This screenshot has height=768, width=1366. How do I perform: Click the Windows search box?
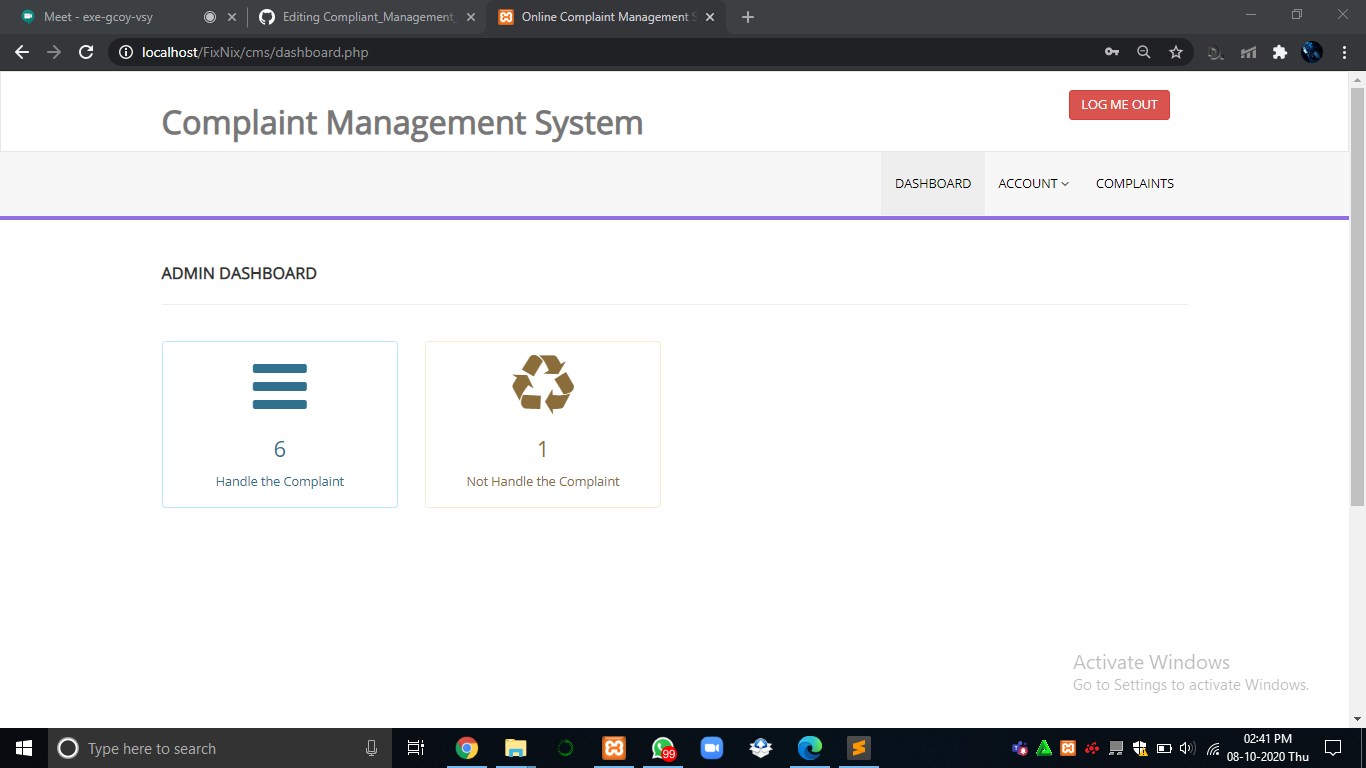[x=200, y=747]
